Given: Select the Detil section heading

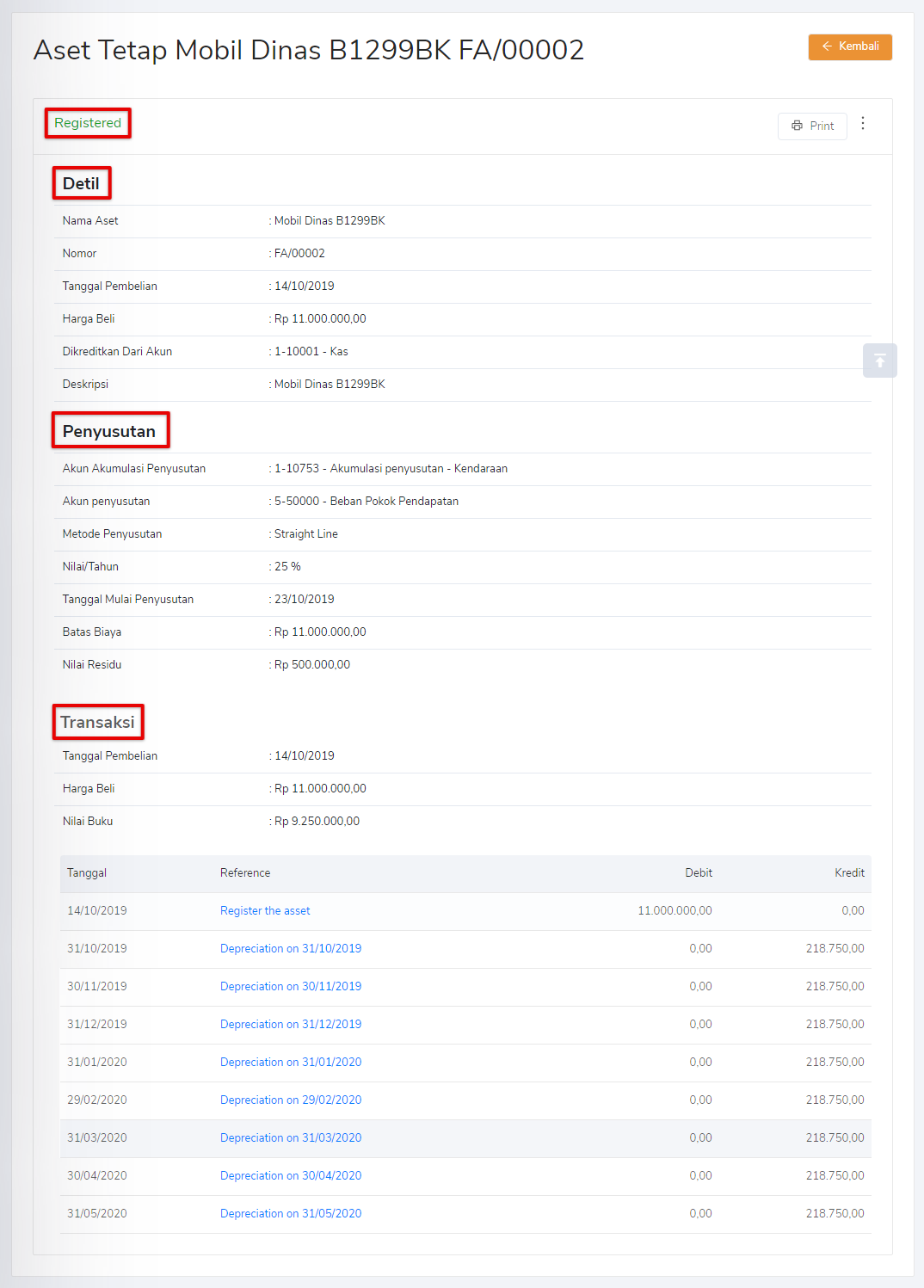Looking at the screenshot, I should [x=81, y=183].
